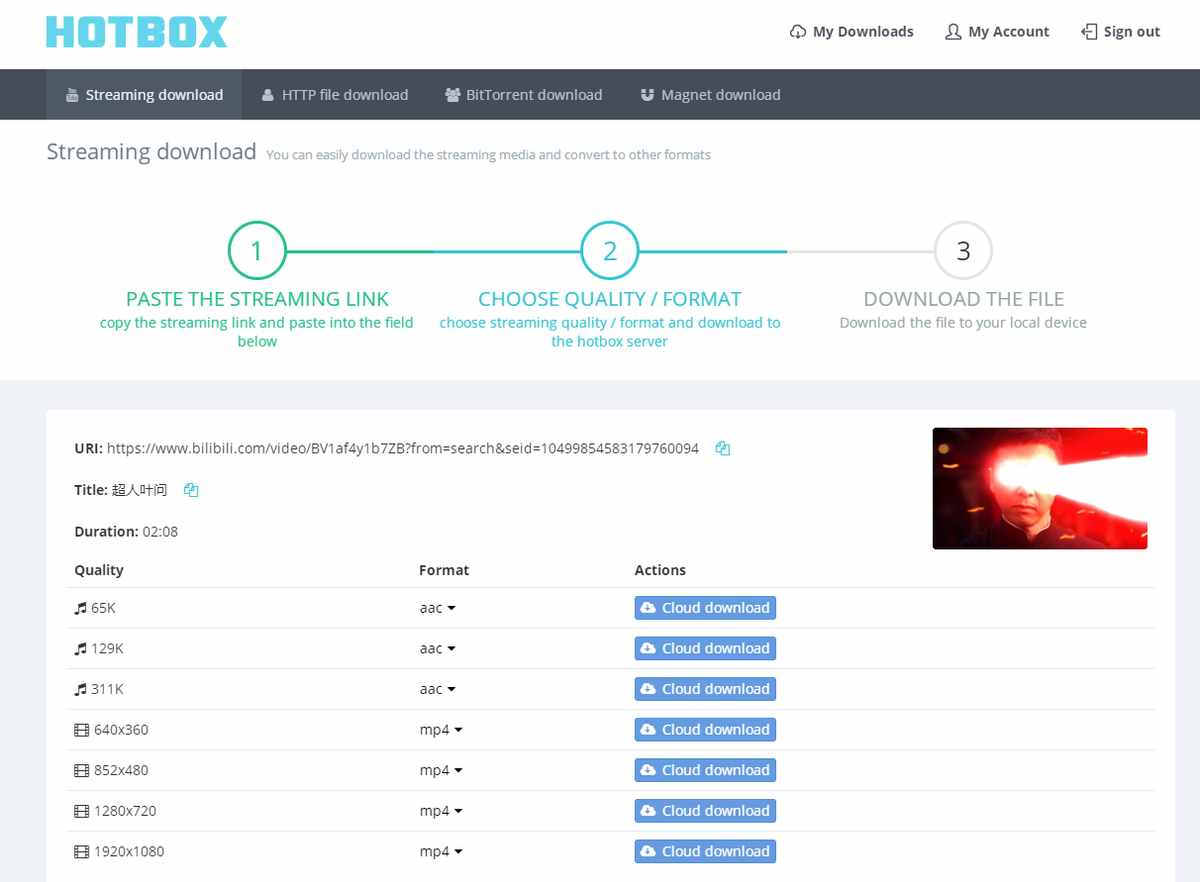Open format dropdown for 1280x720 video
This screenshot has height=882, width=1200.
[441, 811]
